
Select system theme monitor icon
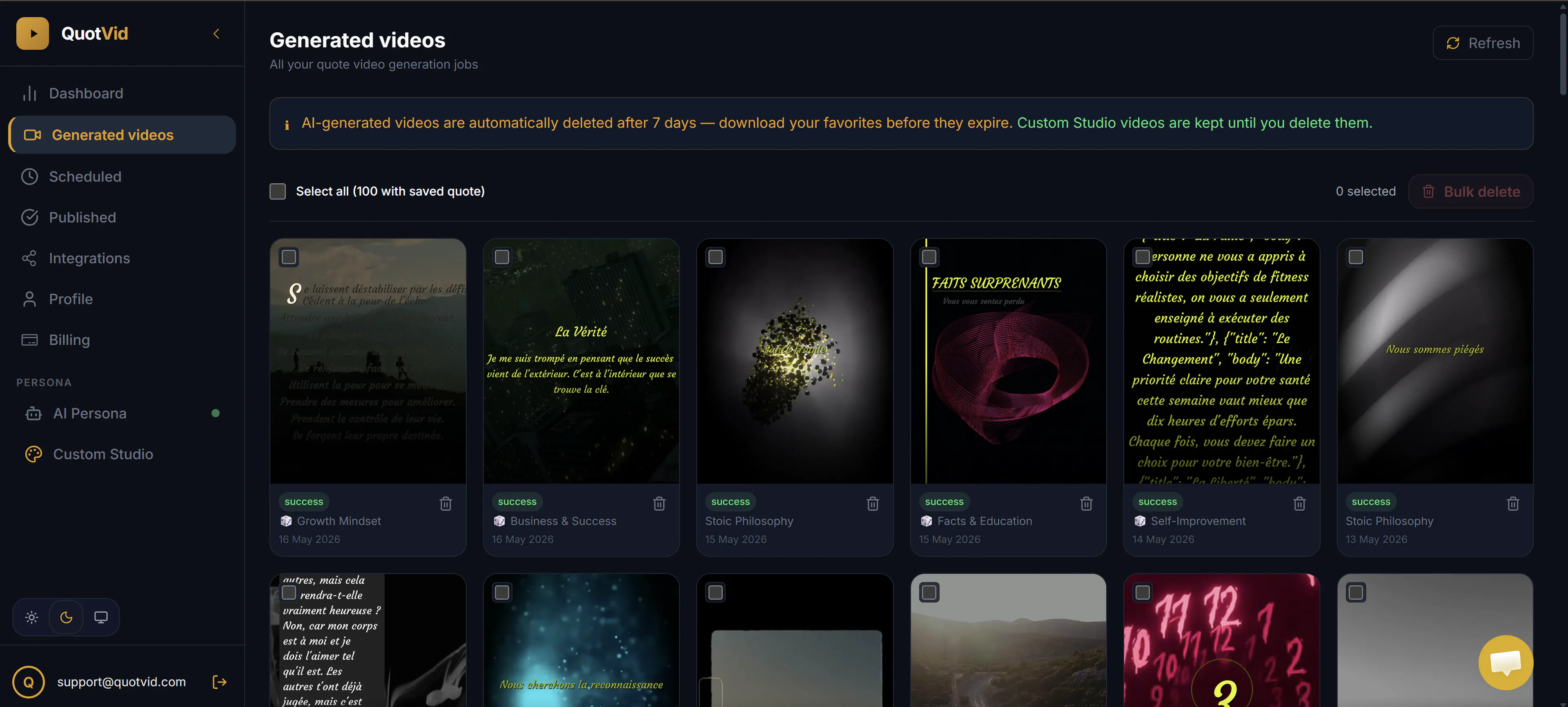[101, 617]
